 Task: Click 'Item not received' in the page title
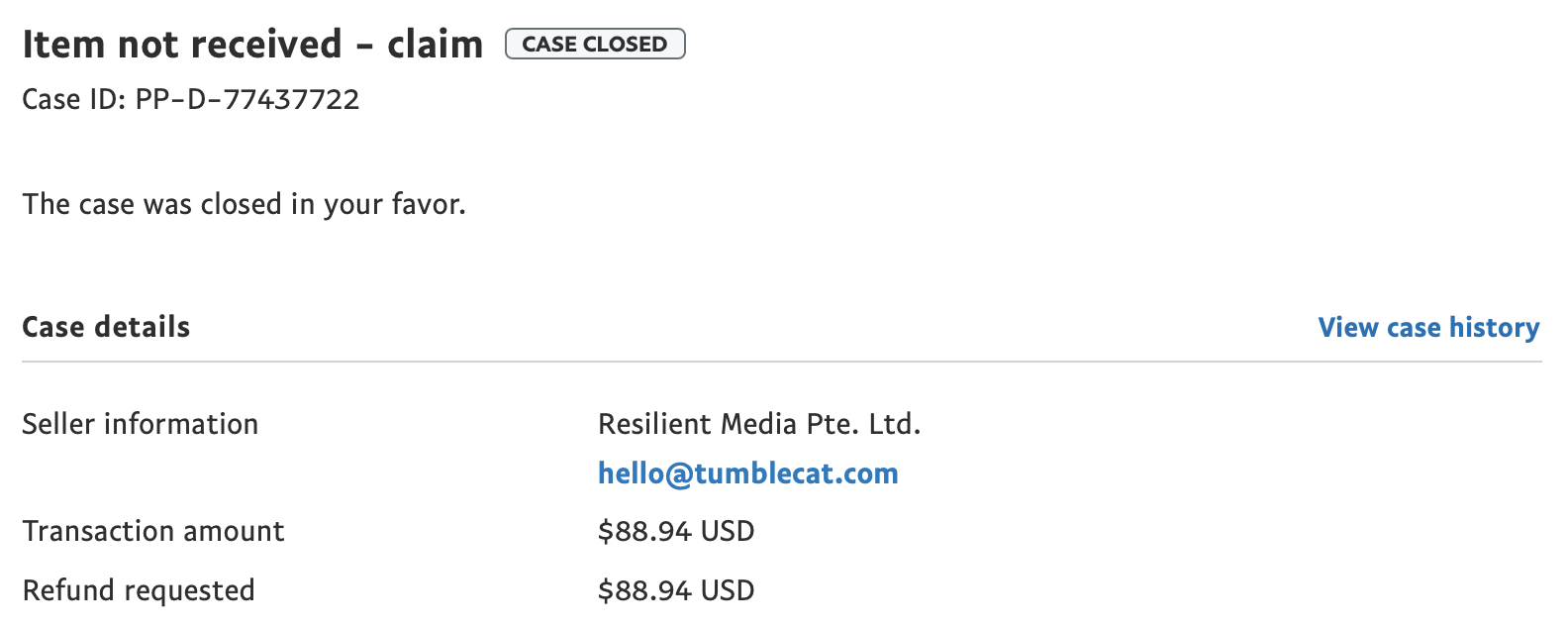(182, 45)
